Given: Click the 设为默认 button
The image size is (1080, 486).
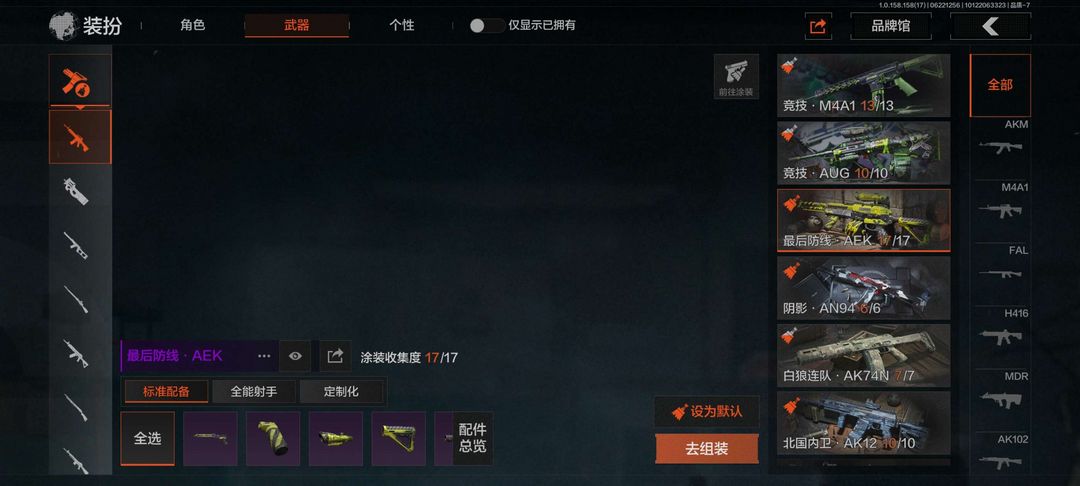Looking at the screenshot, I should (707, 412).
